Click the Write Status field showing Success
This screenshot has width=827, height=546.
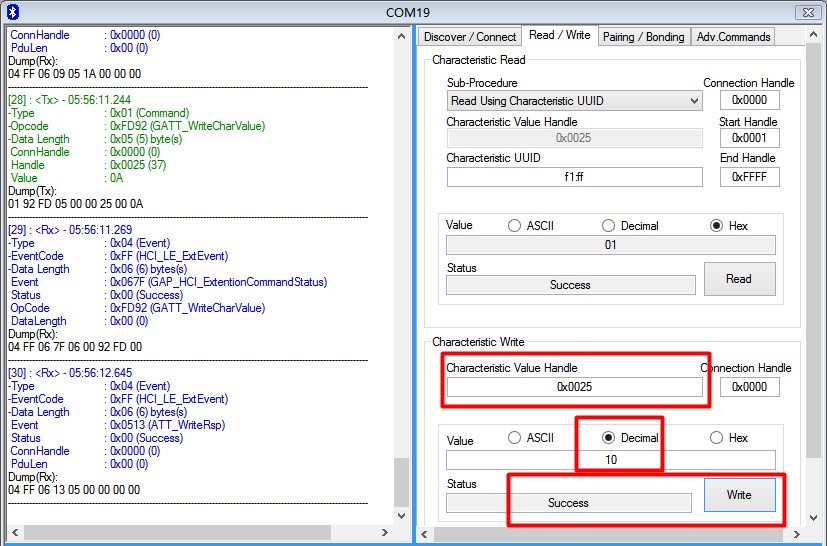tap(569, 503)
